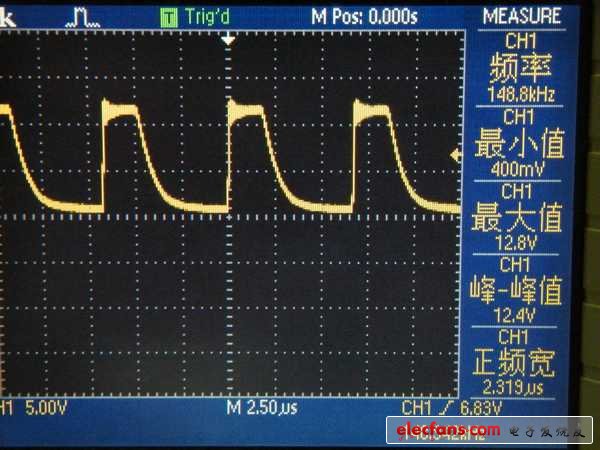
Task: Click the Trig'd status text
Action: [209, 16]
